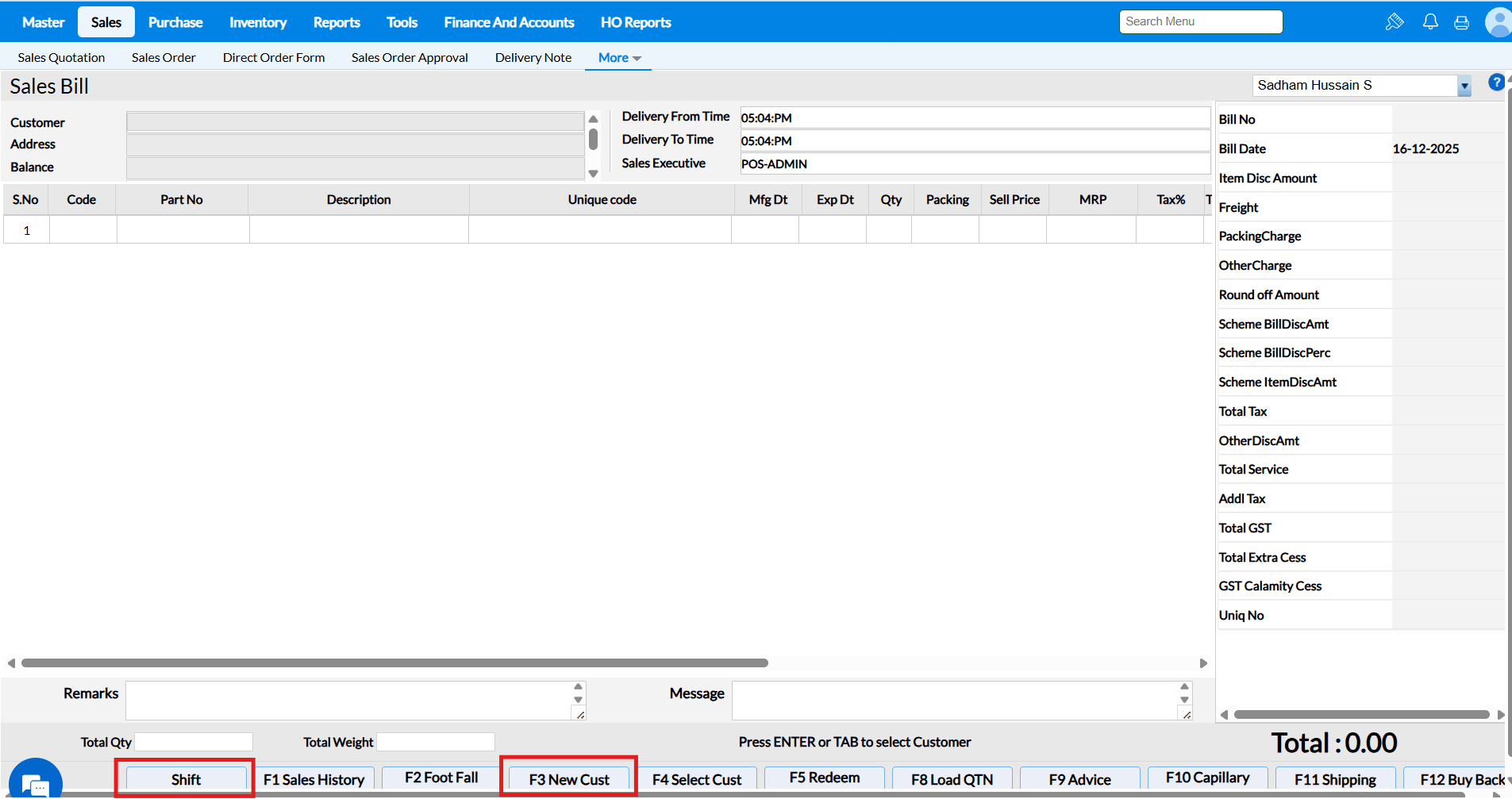1512x799 pixels.
Task: Click the items grid left scroll arrow
Action: (x=11, y=663)
